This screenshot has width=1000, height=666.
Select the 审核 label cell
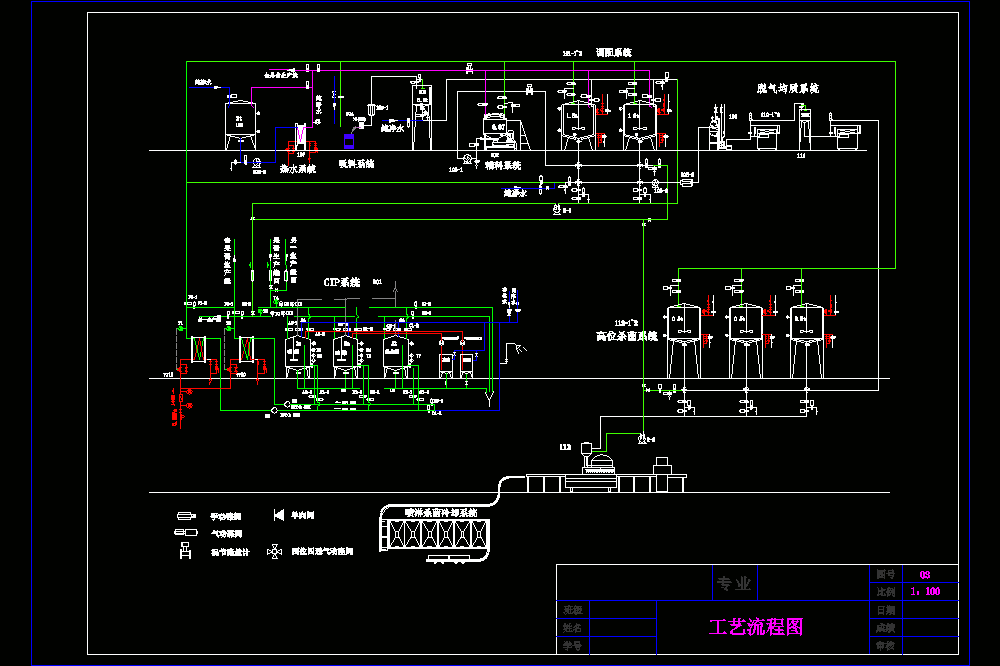[x=886, y=646]
